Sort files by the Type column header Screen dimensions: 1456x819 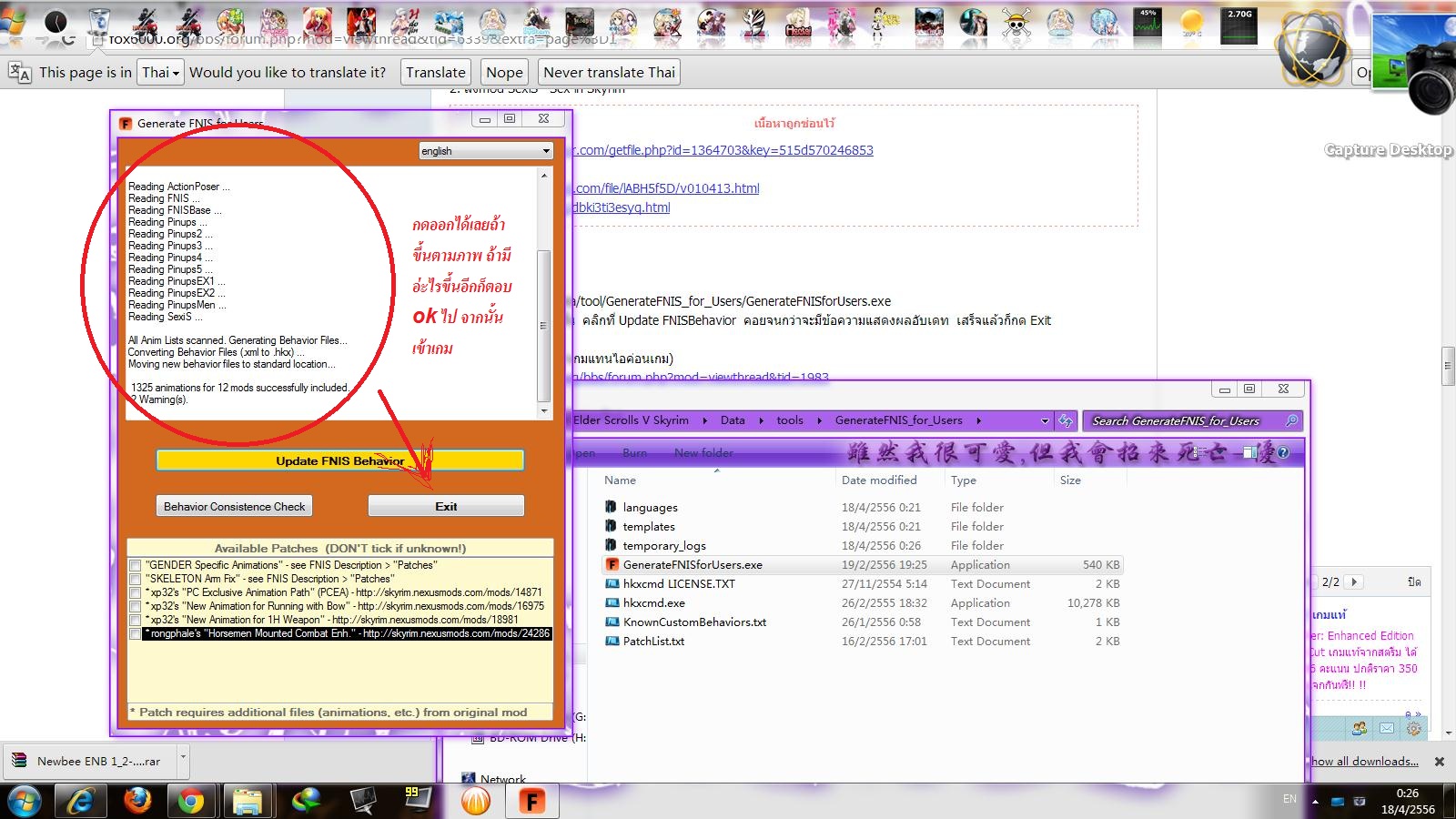(x=964, y=480)
